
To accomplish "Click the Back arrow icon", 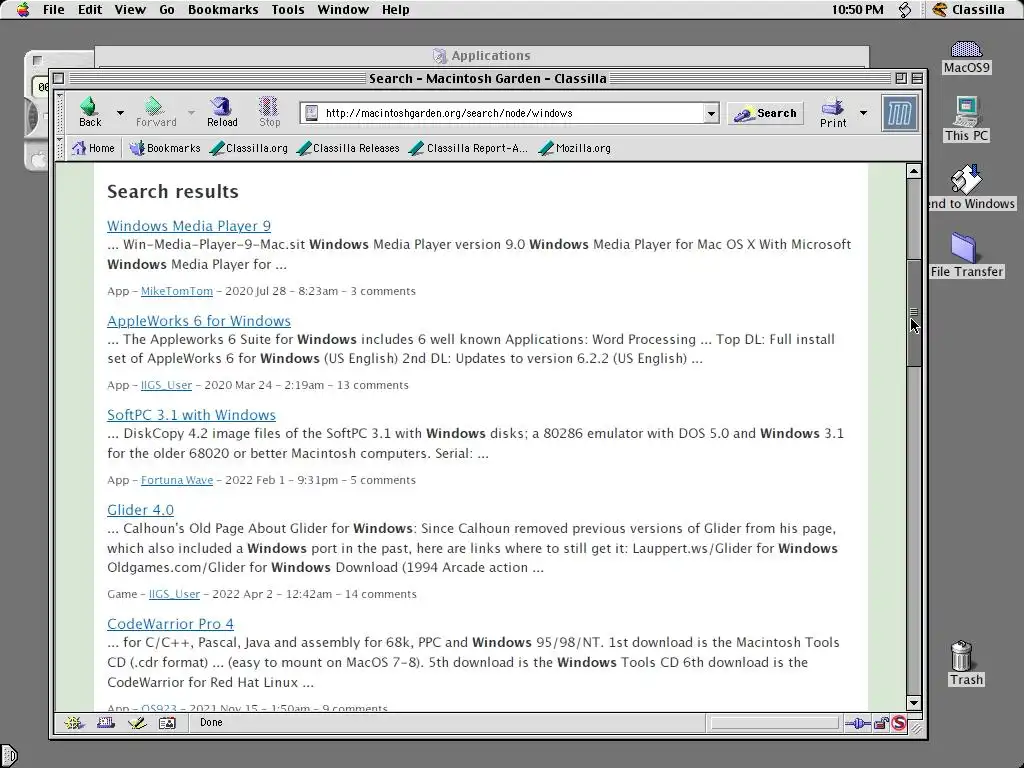I will pyautogui.click(x=89, y=106).
